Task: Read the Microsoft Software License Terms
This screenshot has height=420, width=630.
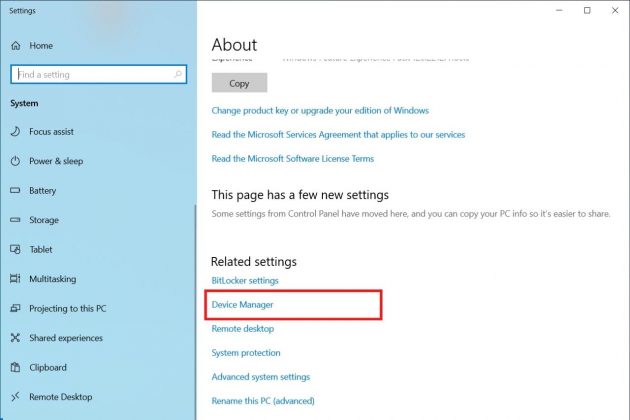Action: pos(292,159)
